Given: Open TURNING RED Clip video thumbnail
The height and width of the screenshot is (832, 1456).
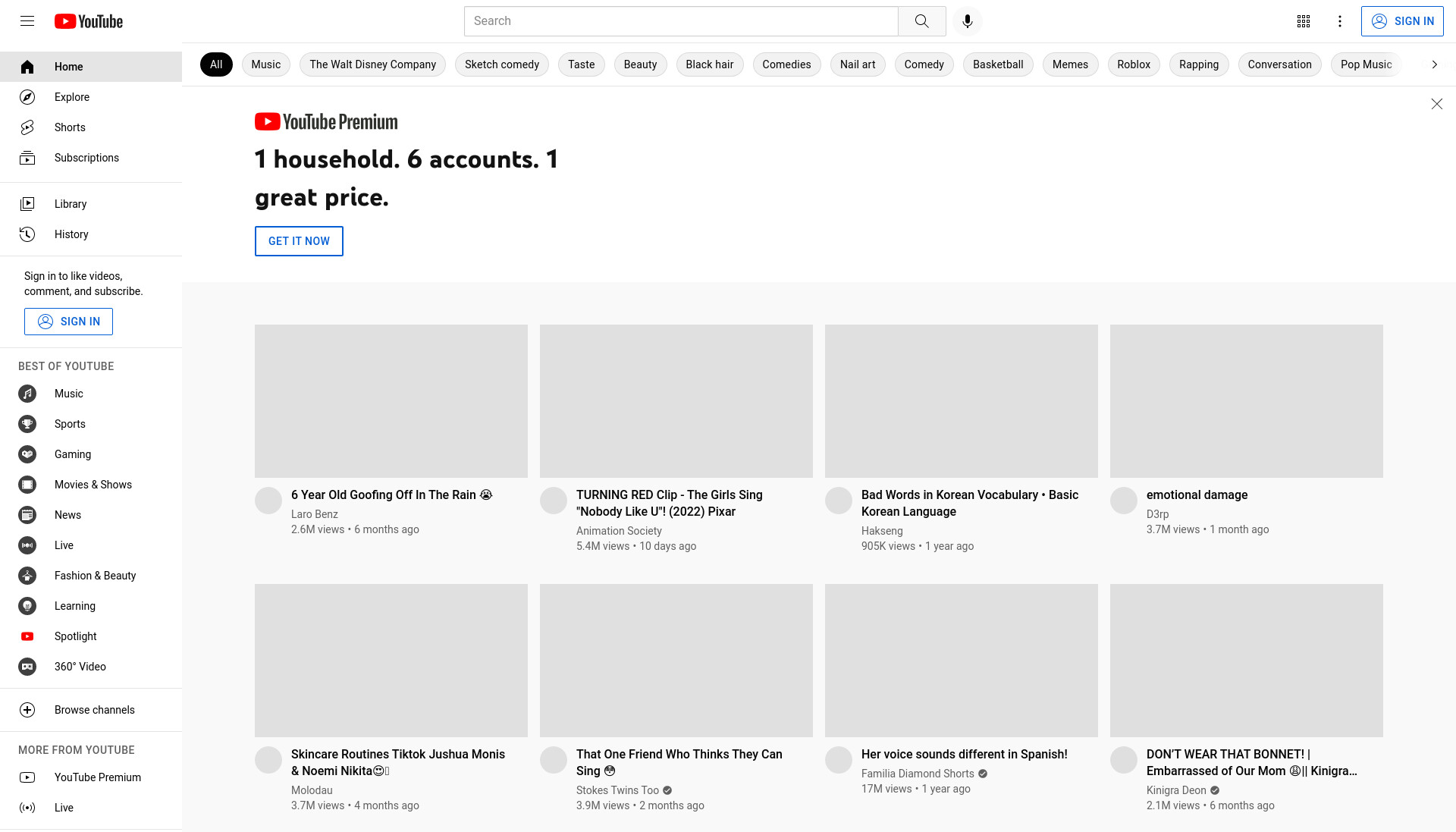Looking at the screenshot, I should [676, 401].
